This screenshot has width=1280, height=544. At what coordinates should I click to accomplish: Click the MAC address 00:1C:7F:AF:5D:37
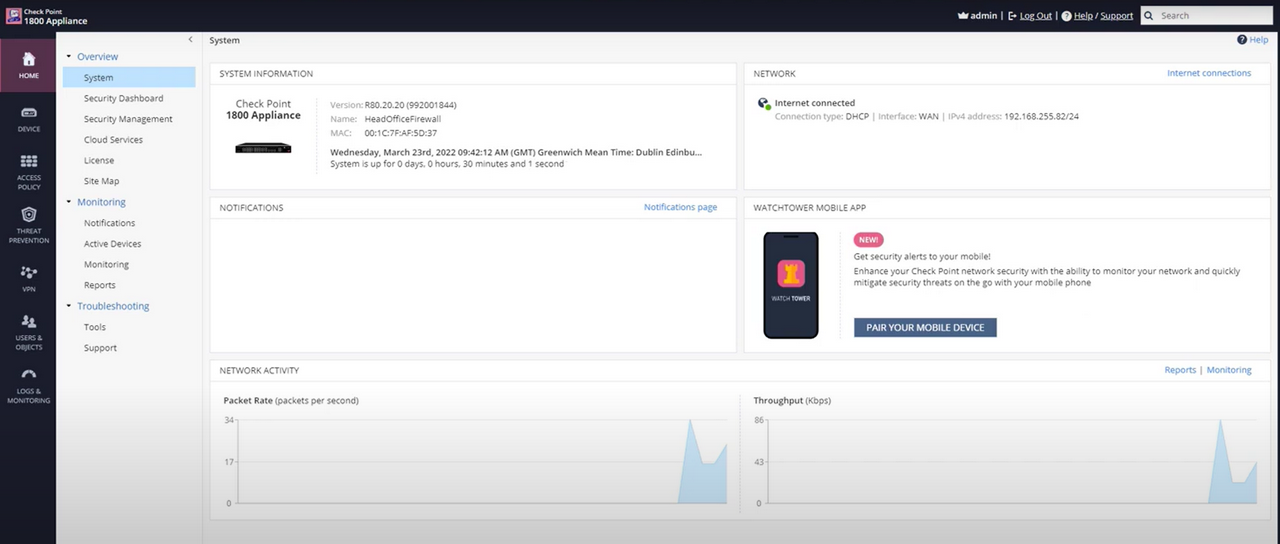(401, 133)
